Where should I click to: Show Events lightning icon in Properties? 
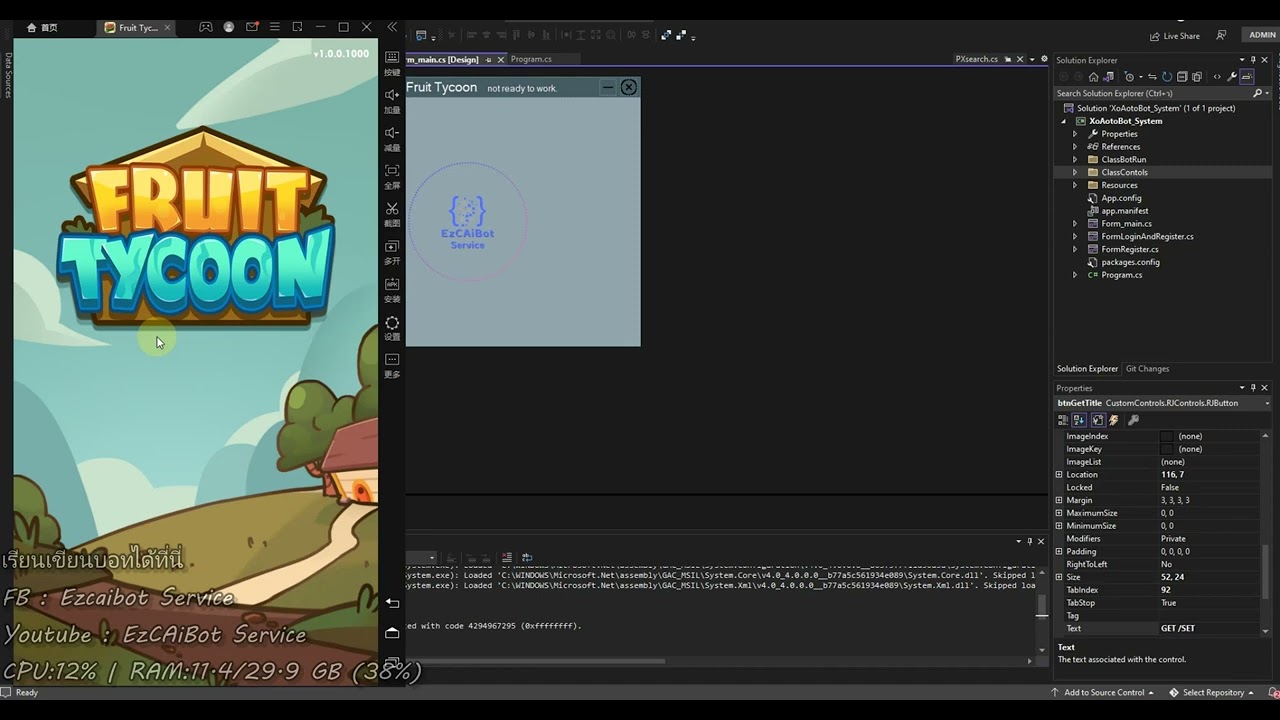[1113, 420]
